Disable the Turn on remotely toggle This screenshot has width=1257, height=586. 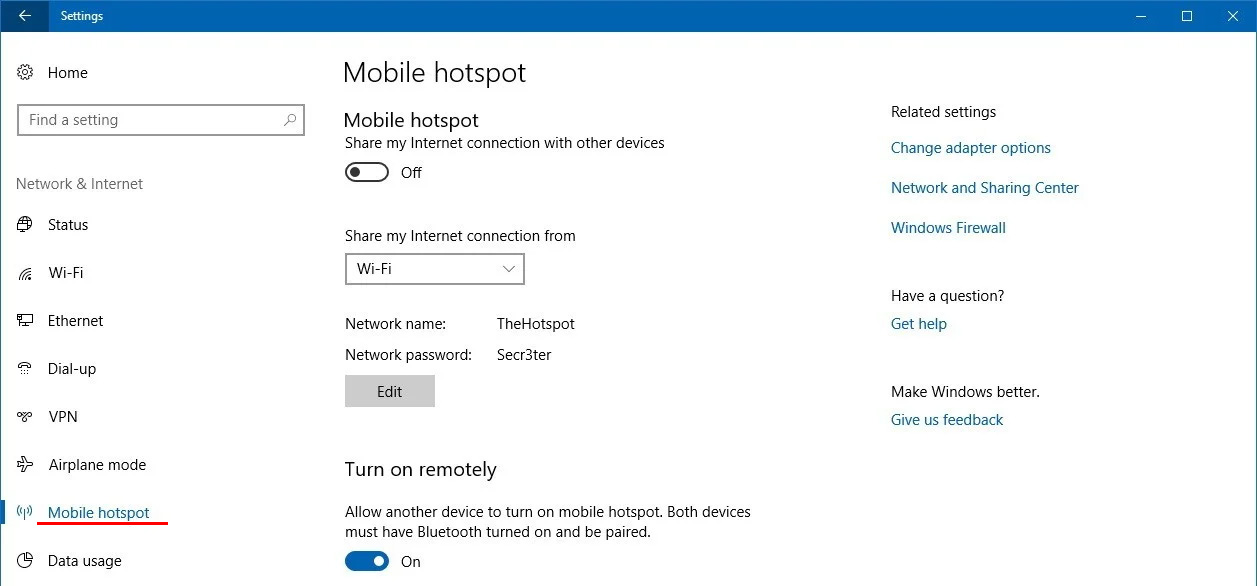pyautogui.click(x=366, y=562)
